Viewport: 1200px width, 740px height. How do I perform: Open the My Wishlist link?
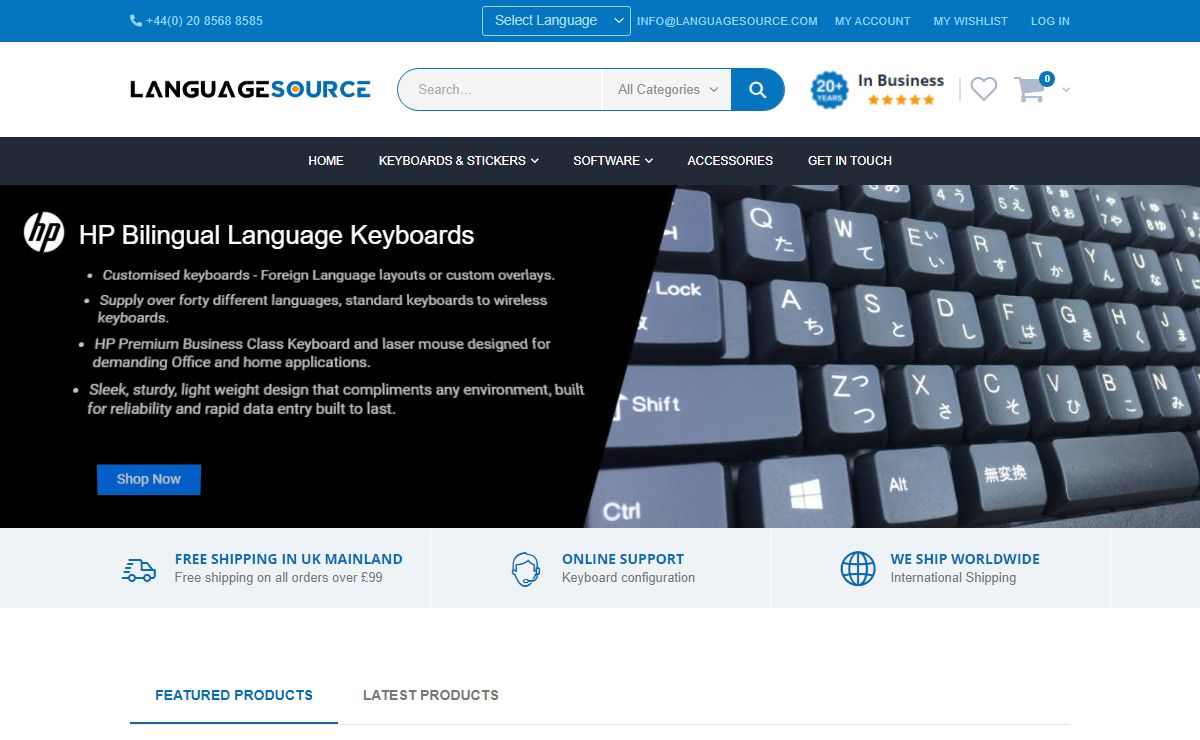(x=971, y=21)
